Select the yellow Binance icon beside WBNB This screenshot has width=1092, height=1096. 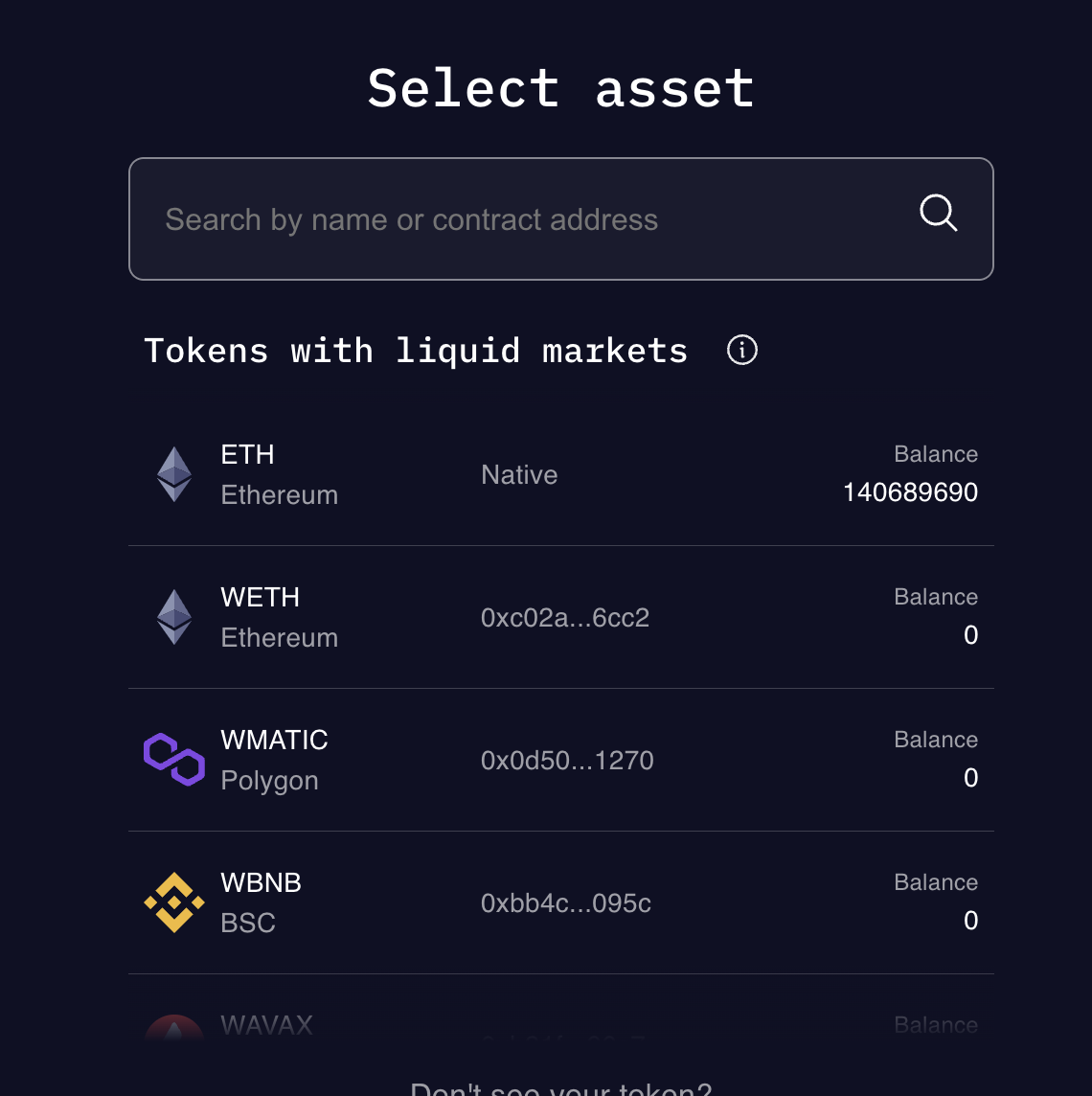coord(174,902)
